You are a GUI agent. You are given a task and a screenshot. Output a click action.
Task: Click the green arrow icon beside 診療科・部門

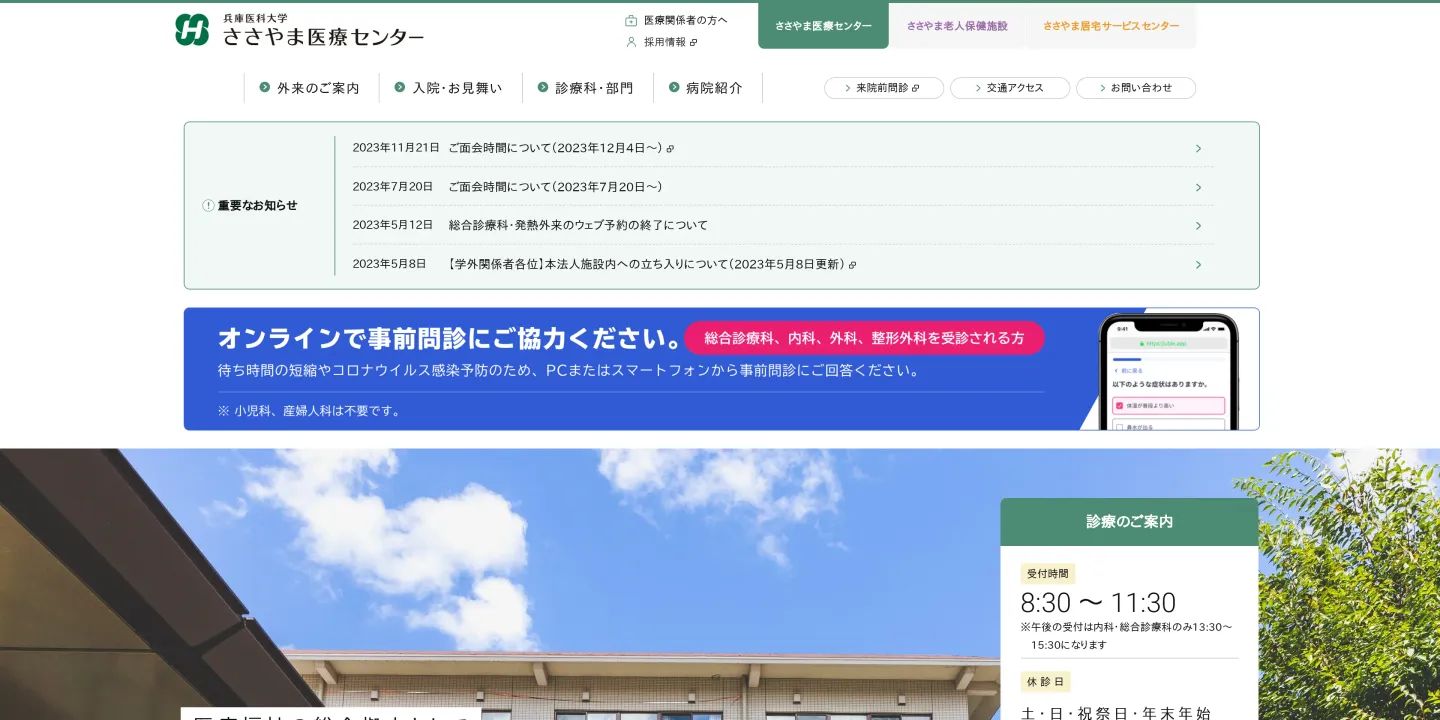[543, 87]
